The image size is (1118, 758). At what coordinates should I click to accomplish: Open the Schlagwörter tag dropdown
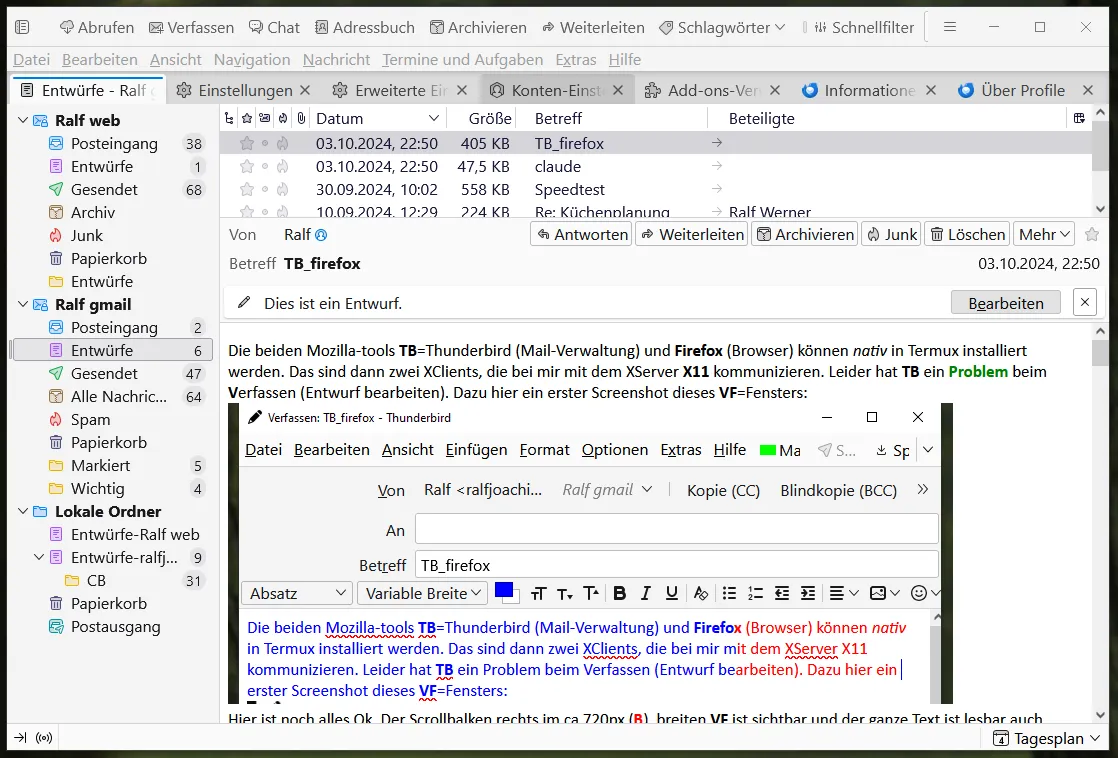(722, 27)
